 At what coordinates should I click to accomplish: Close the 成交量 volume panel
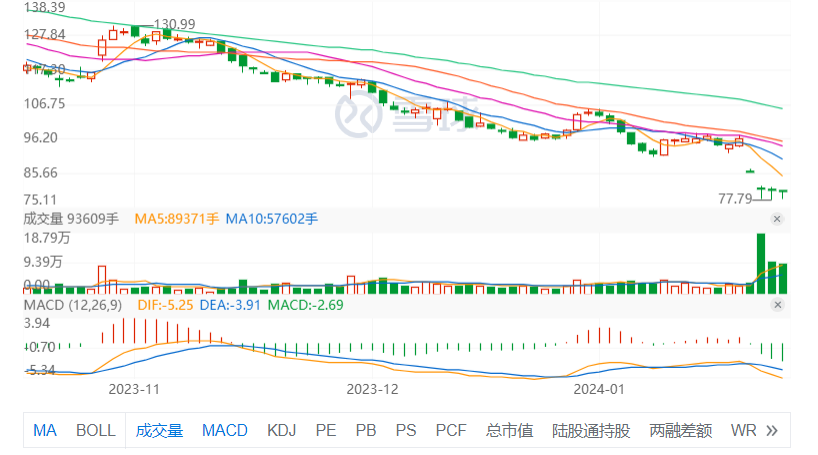pos(777,219)
